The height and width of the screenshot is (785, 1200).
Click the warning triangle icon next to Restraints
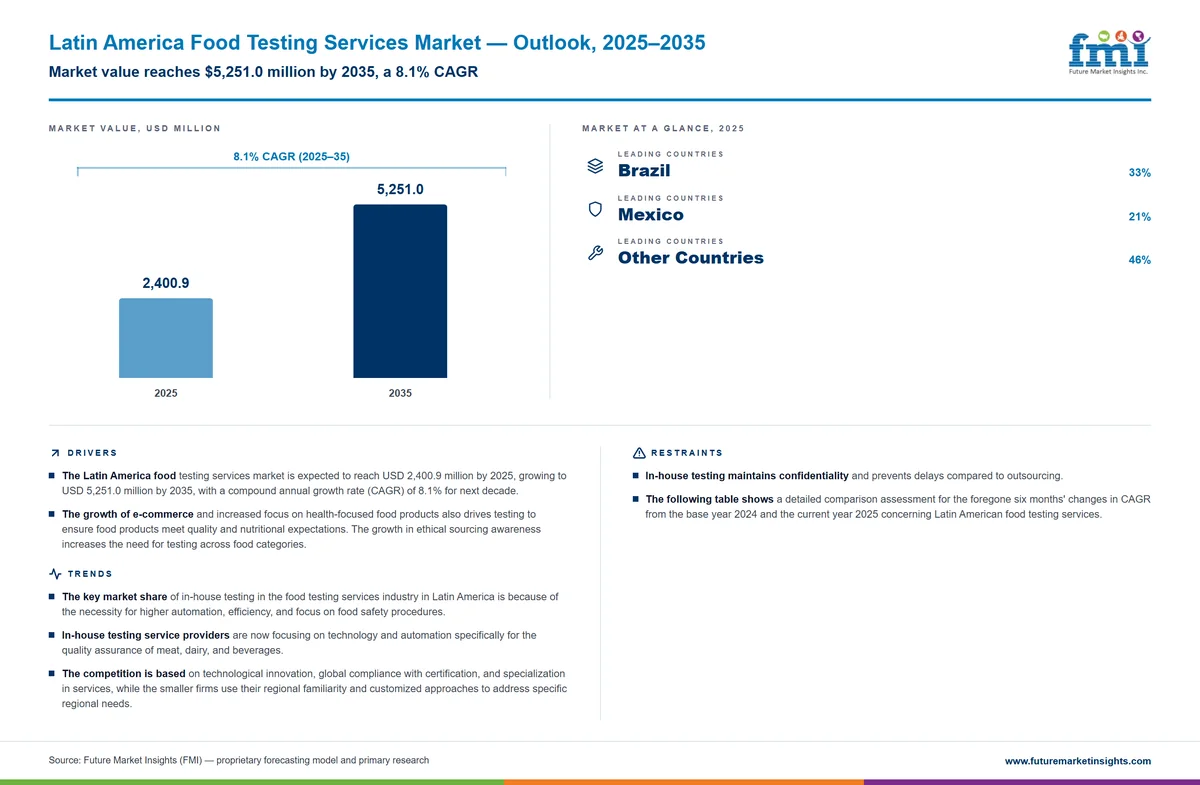click(639, 453)
